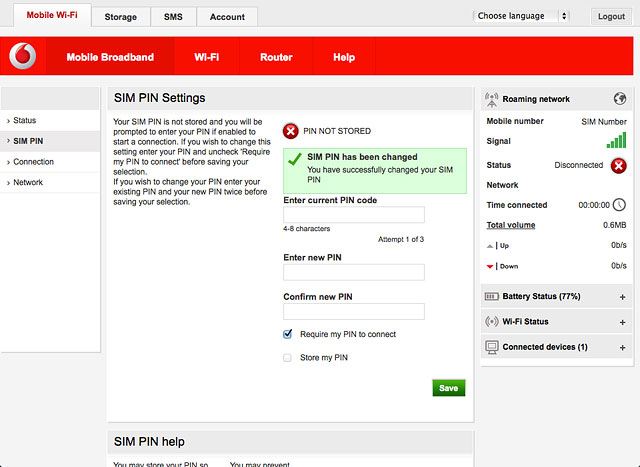
Task: Enable the Store my PIN checkbox
Action: tap(287, 358)
